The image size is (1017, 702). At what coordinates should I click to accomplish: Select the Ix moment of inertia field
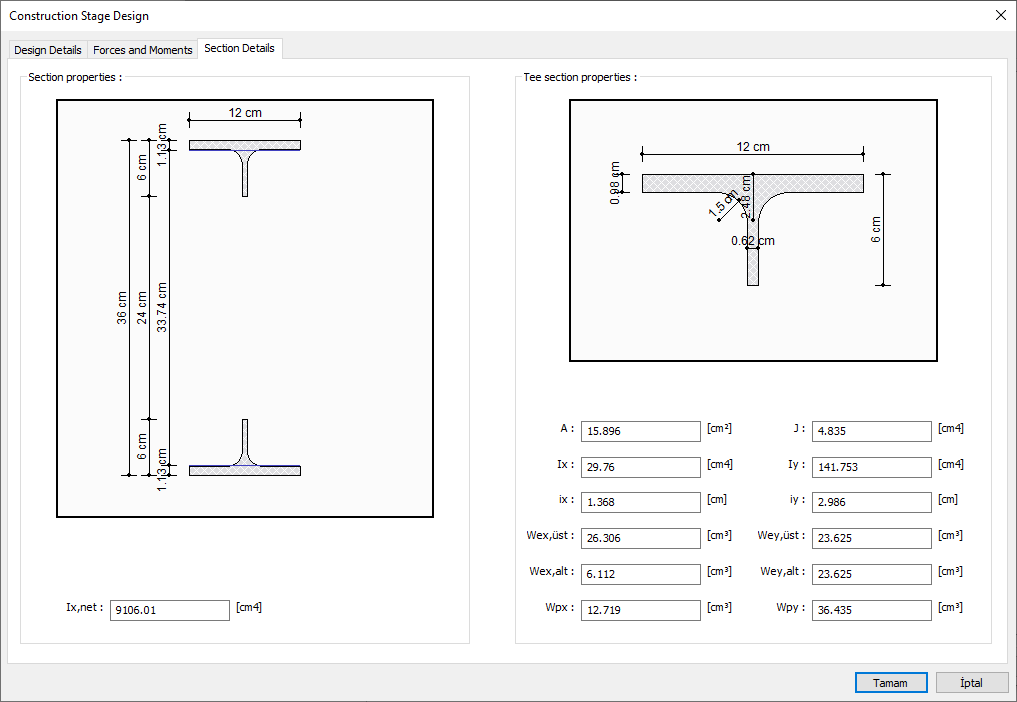tap(640, 467)
